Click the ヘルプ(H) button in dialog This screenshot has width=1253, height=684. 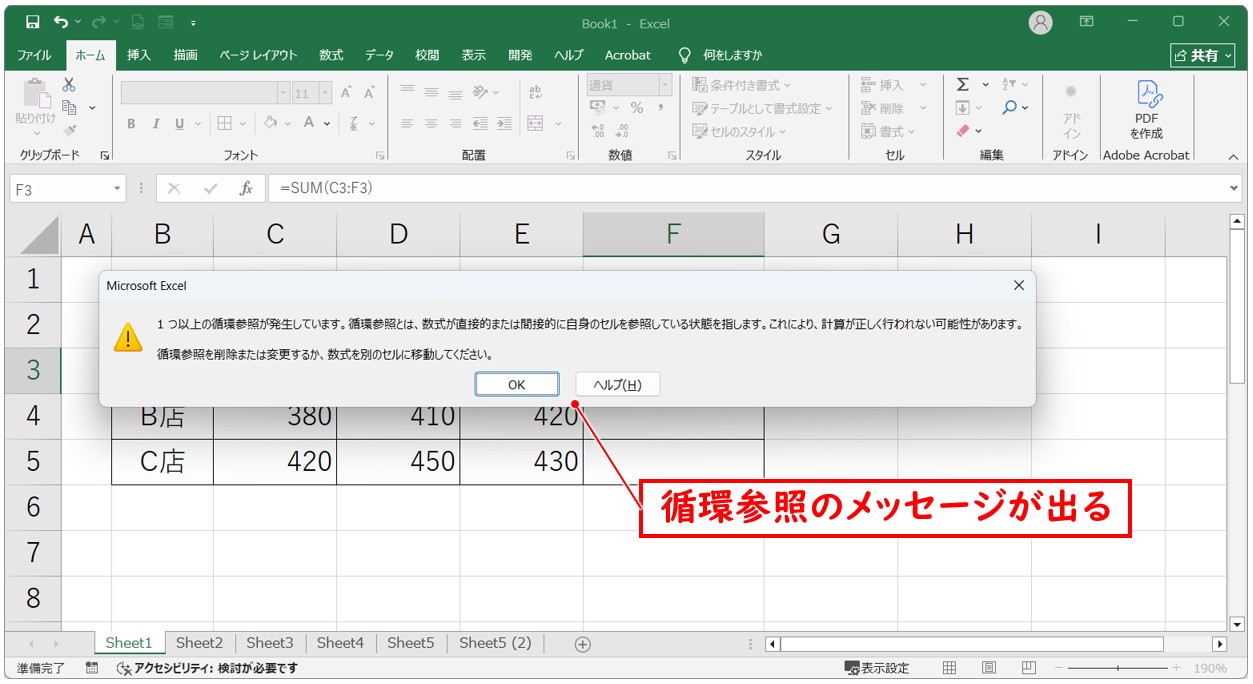[x=617, y=385]
